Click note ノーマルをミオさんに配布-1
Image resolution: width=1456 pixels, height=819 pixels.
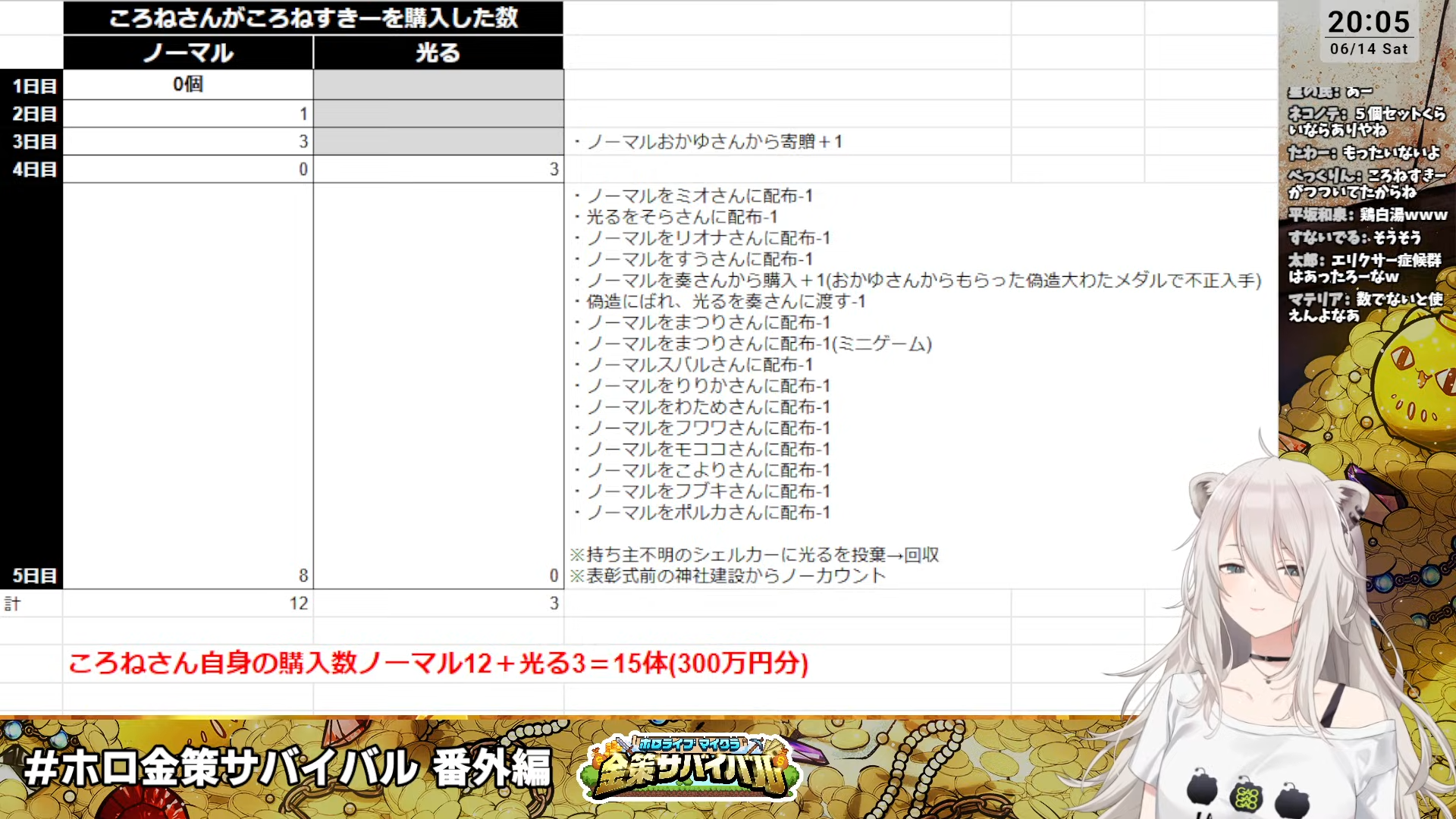693,196
